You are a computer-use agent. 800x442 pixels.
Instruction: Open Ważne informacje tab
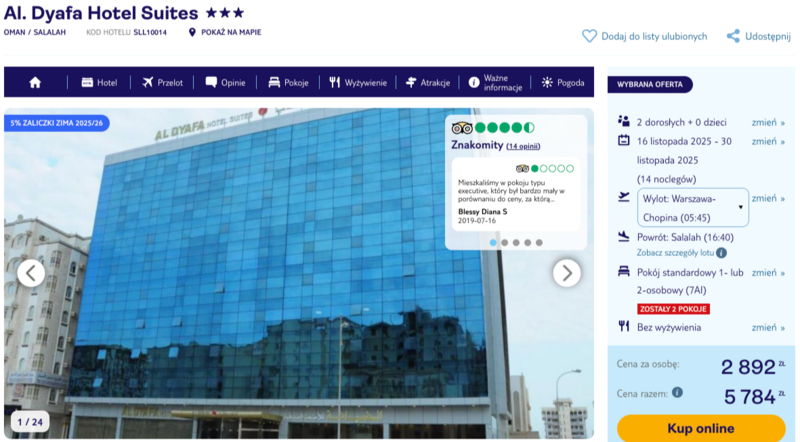click(495, 82)
